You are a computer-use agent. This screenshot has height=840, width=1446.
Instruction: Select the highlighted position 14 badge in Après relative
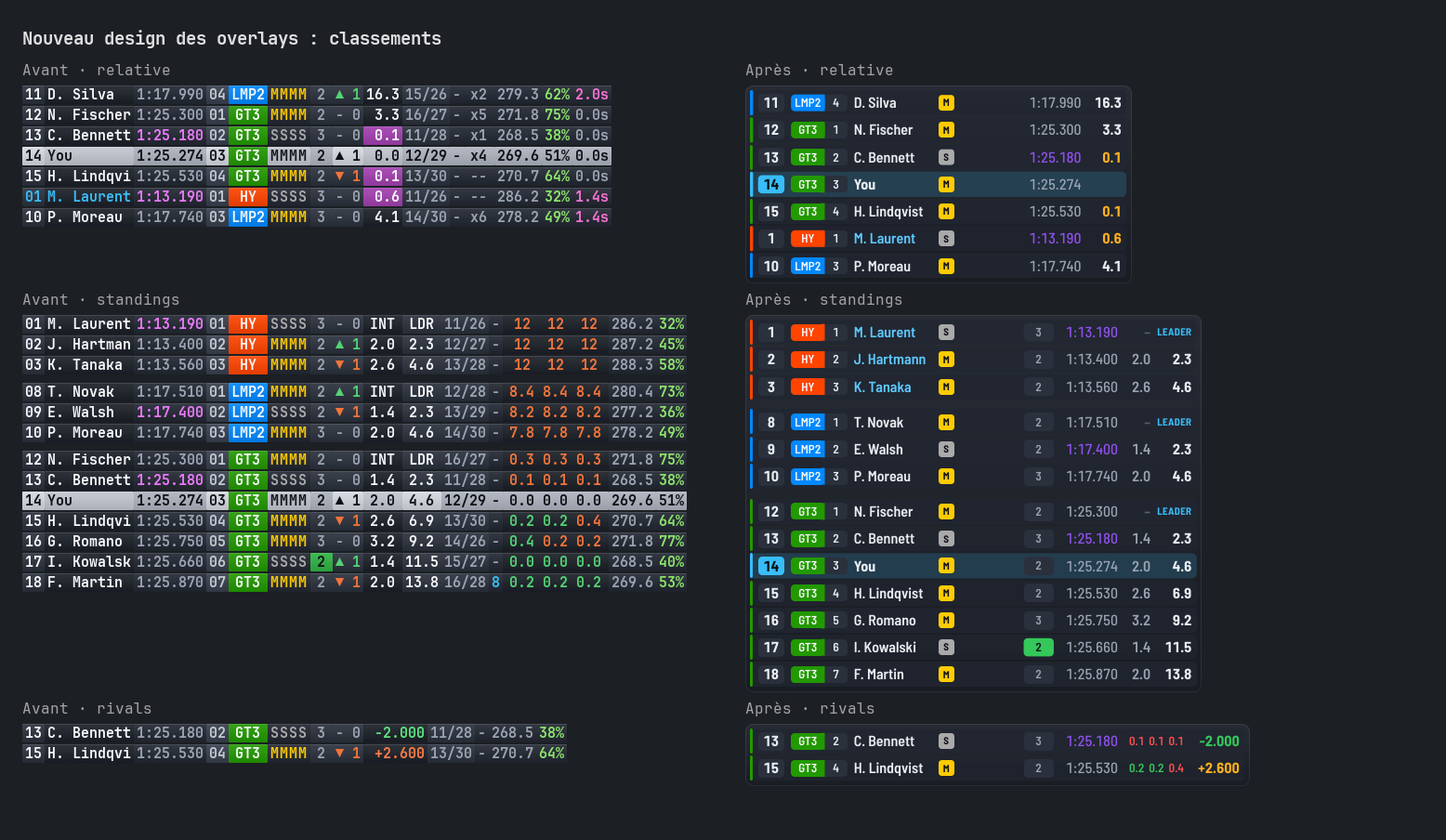pos(771,185)
